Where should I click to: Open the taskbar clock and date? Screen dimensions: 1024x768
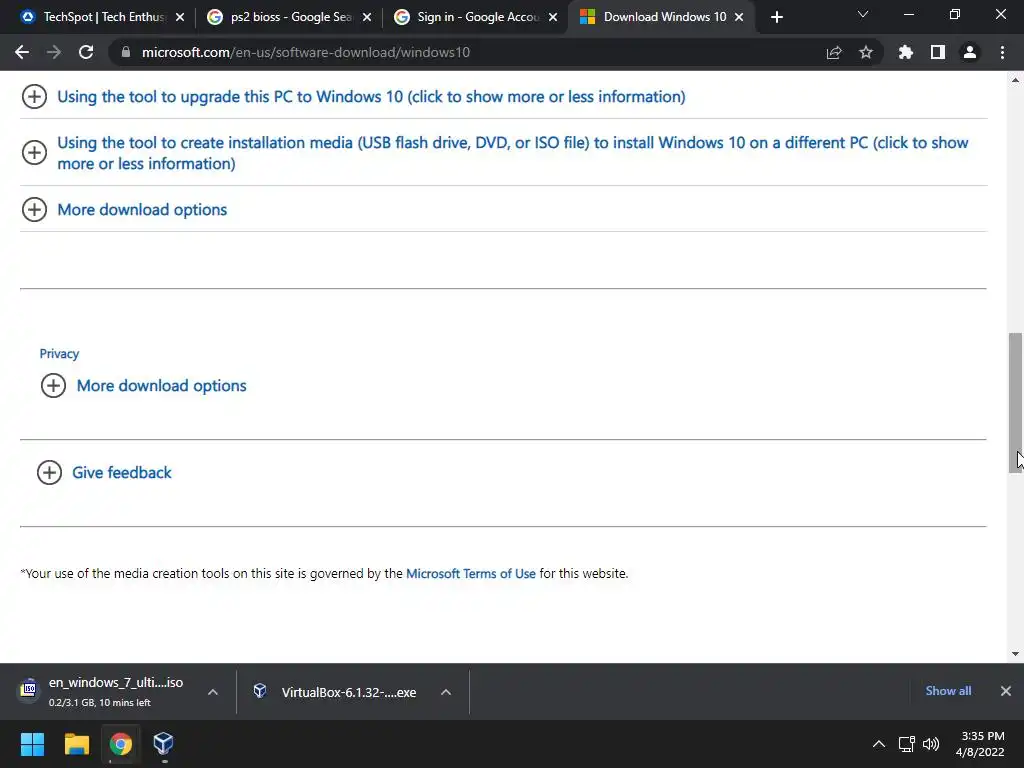pyautogui.click(x=980, y=744)
